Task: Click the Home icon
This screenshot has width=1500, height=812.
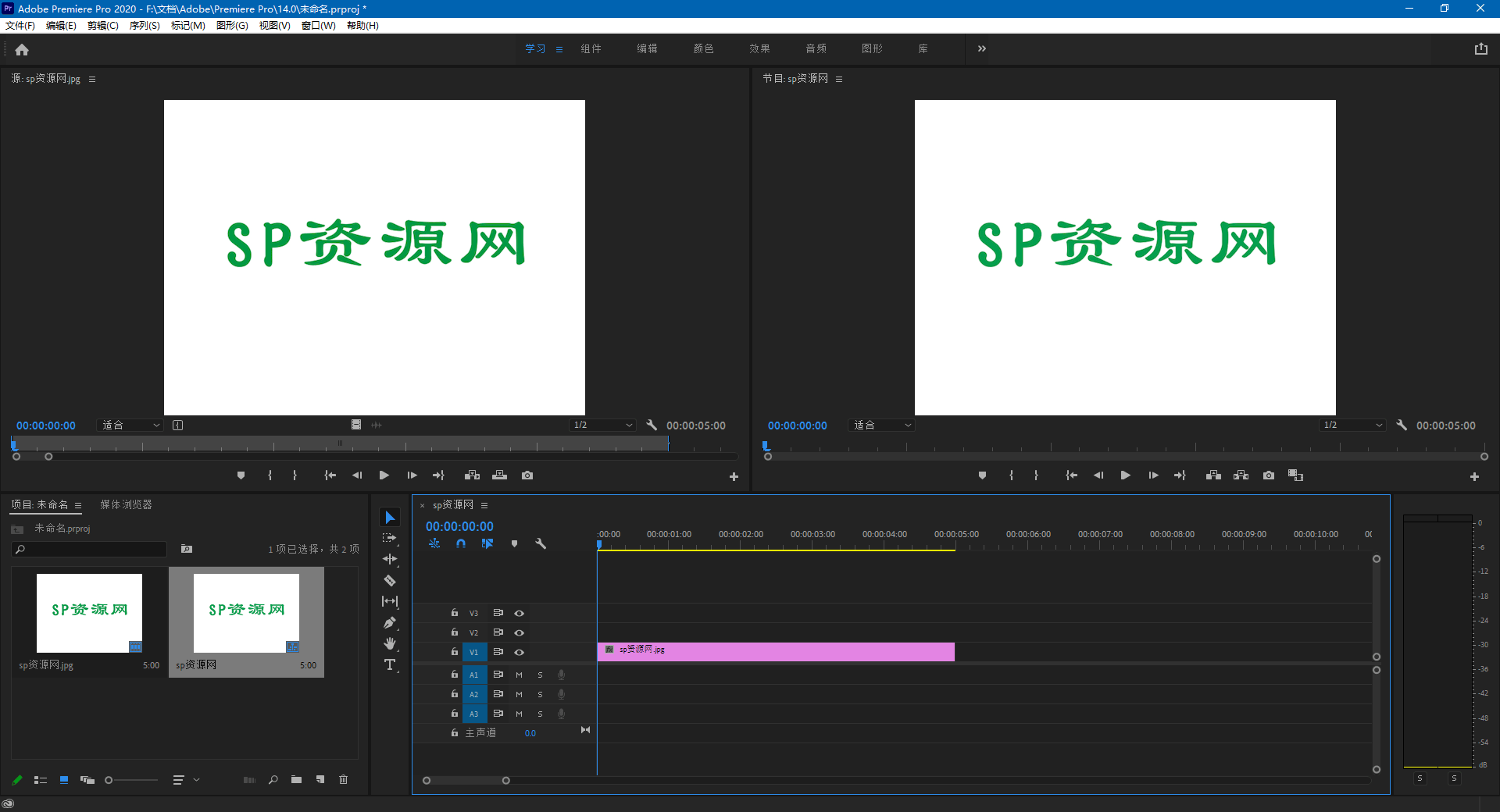Action: click(x=22, y=49)
